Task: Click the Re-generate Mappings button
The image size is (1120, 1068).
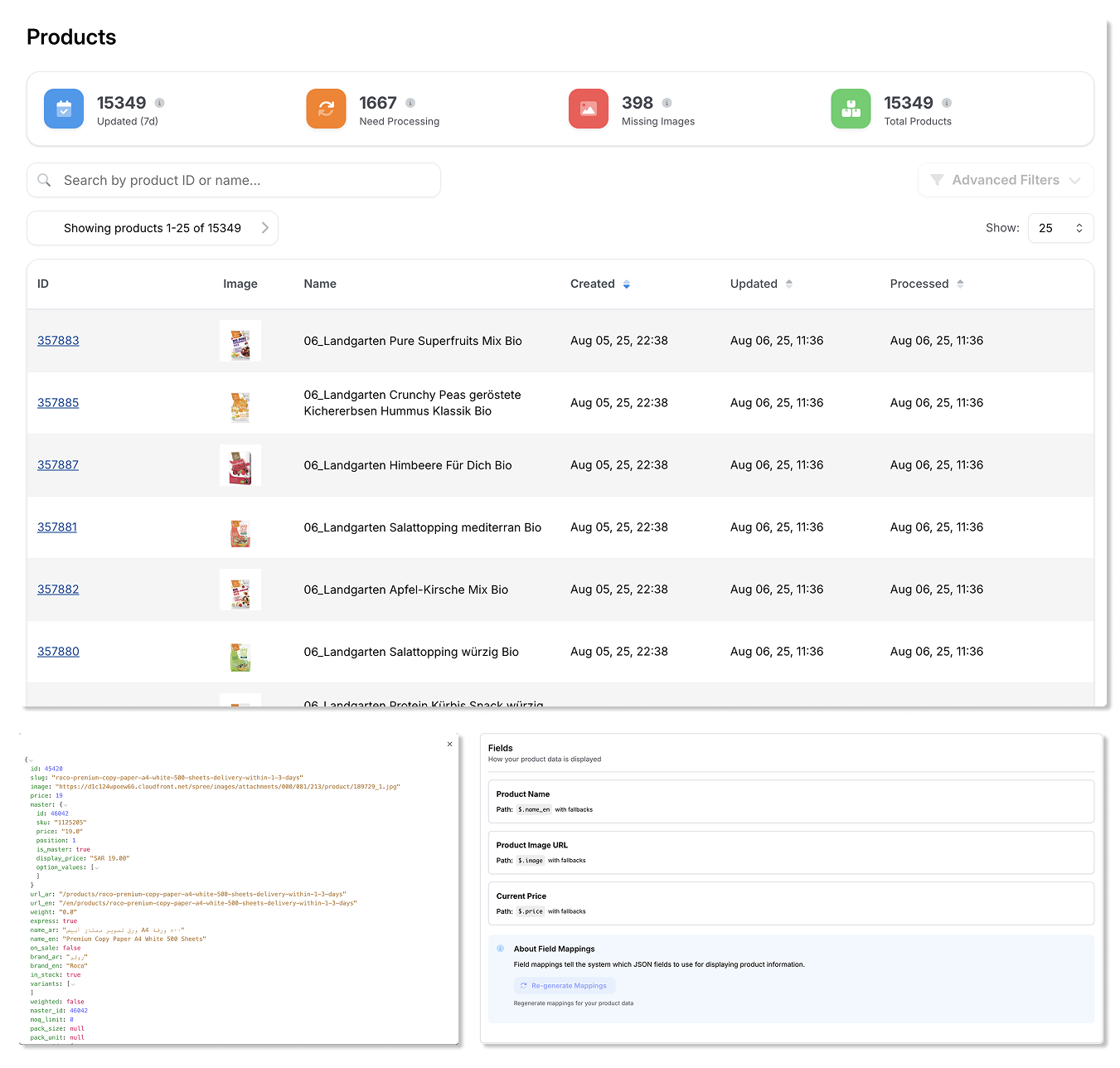Action: tap(564, 986)
